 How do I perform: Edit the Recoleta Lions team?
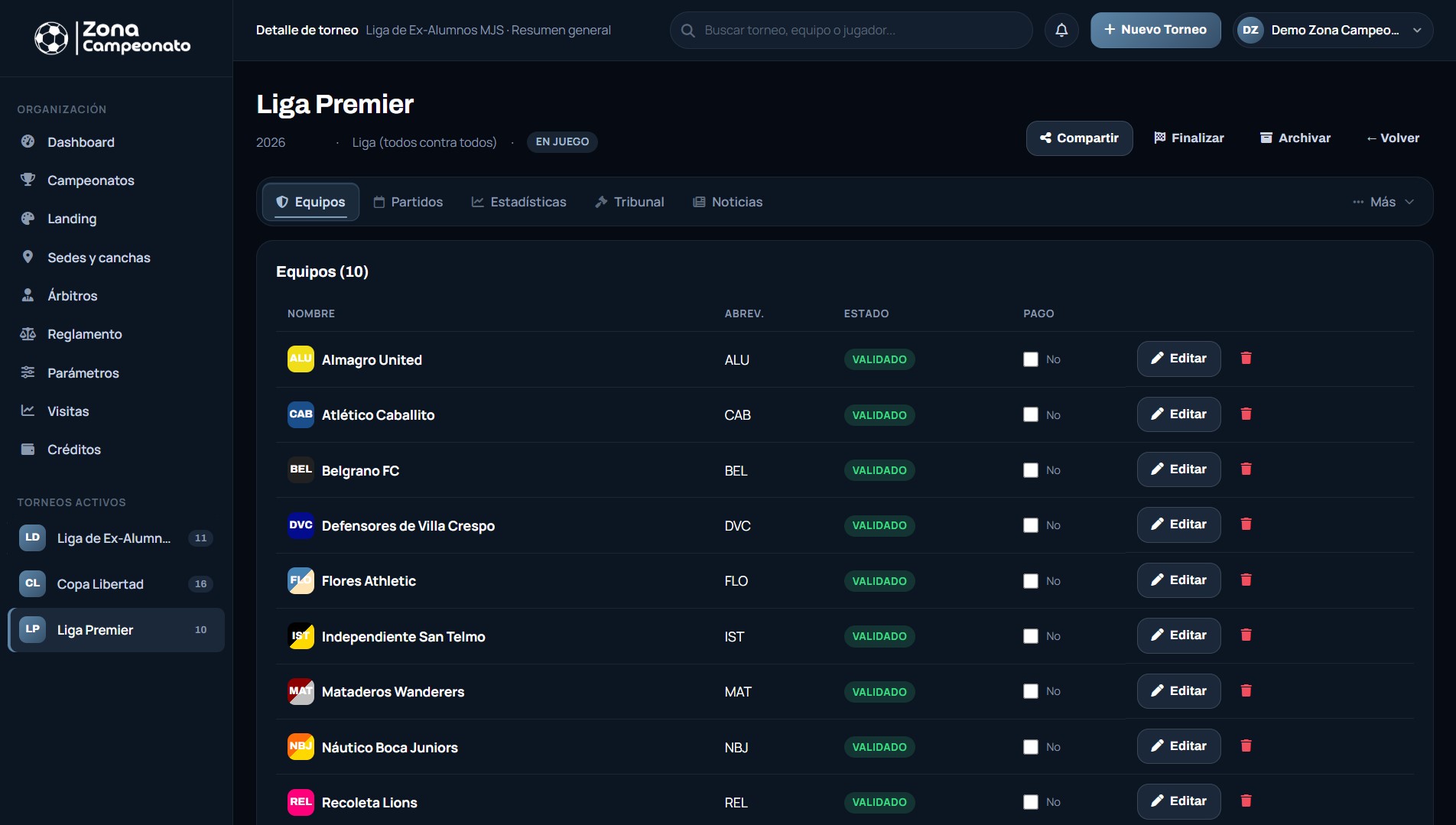coord(1178,801)
